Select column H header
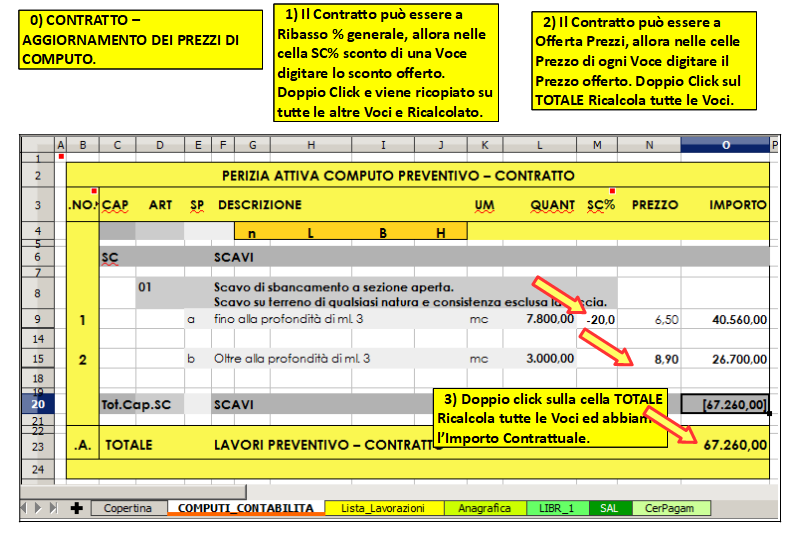This screenshot has height=560, width=794. [x=311, y=145]
